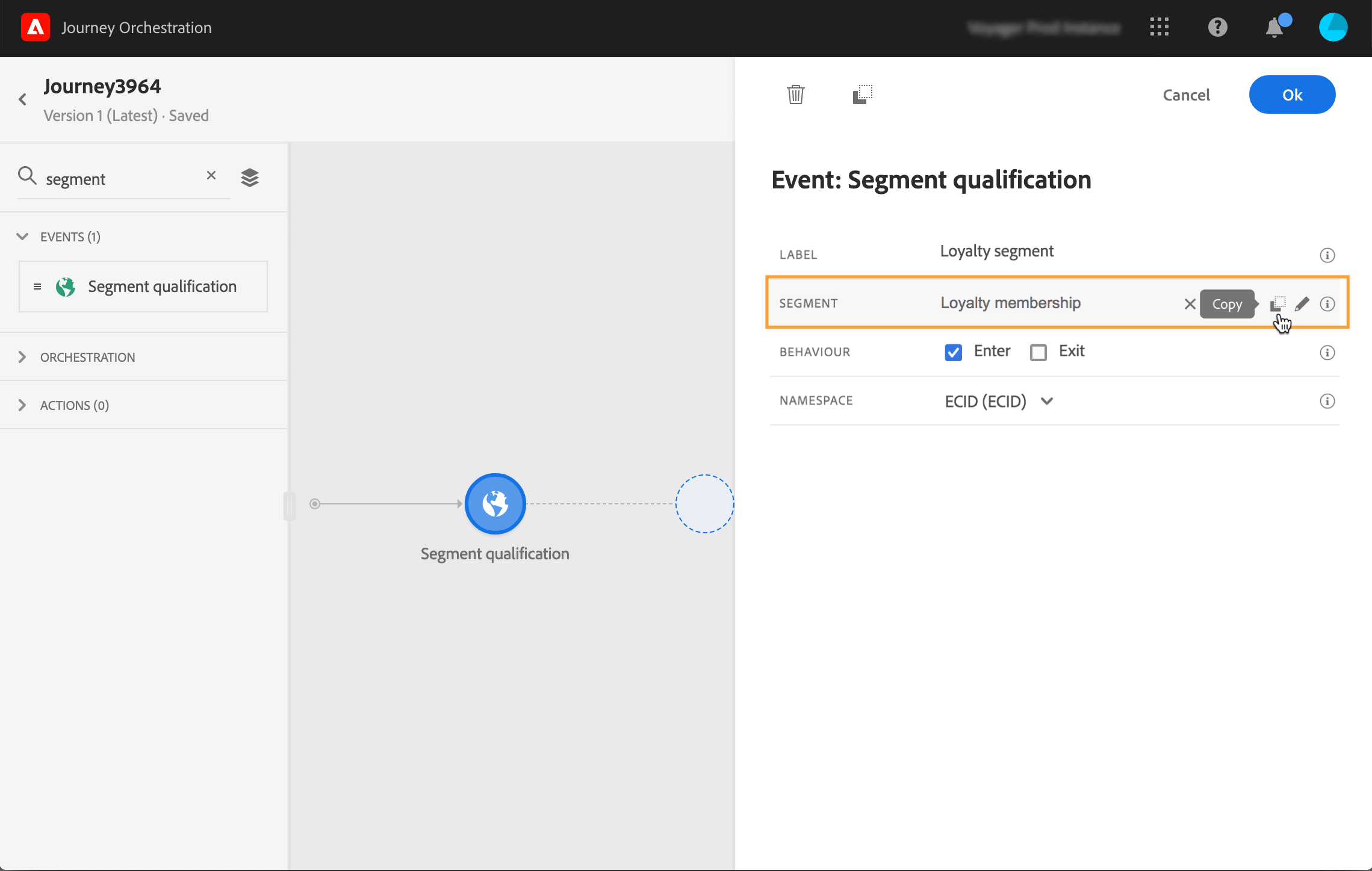Collapse the Events section
This screenshot has height=871, width=1372.
(22, 237)
